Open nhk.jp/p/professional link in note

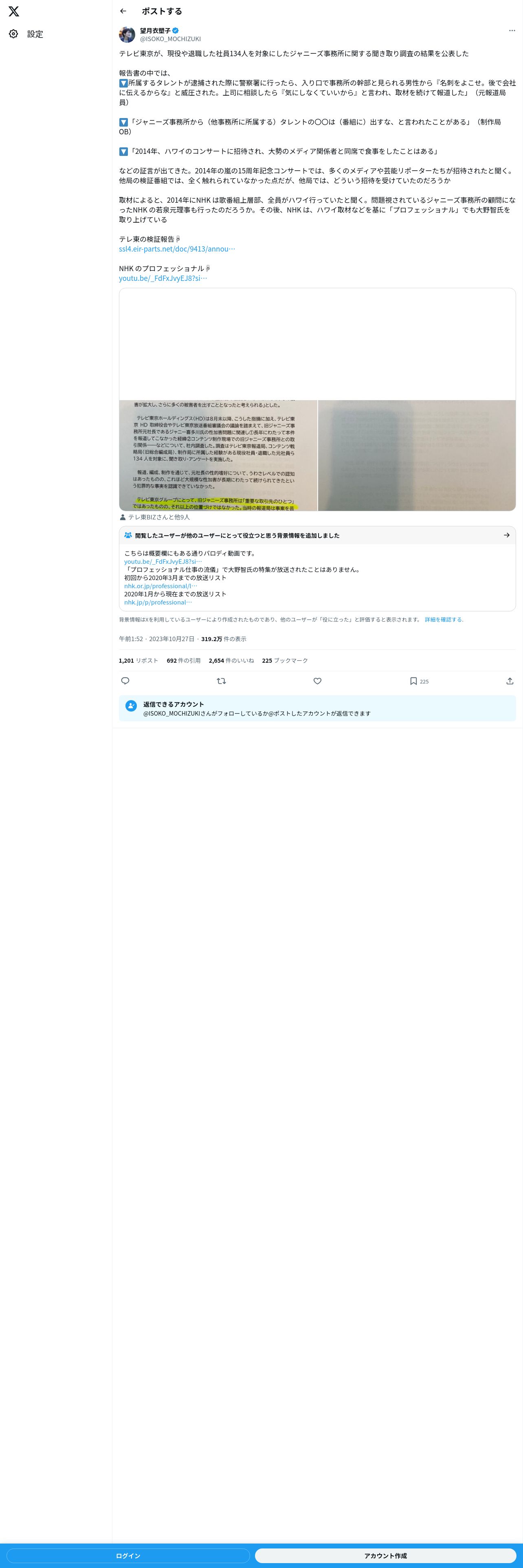coord(158,602)
